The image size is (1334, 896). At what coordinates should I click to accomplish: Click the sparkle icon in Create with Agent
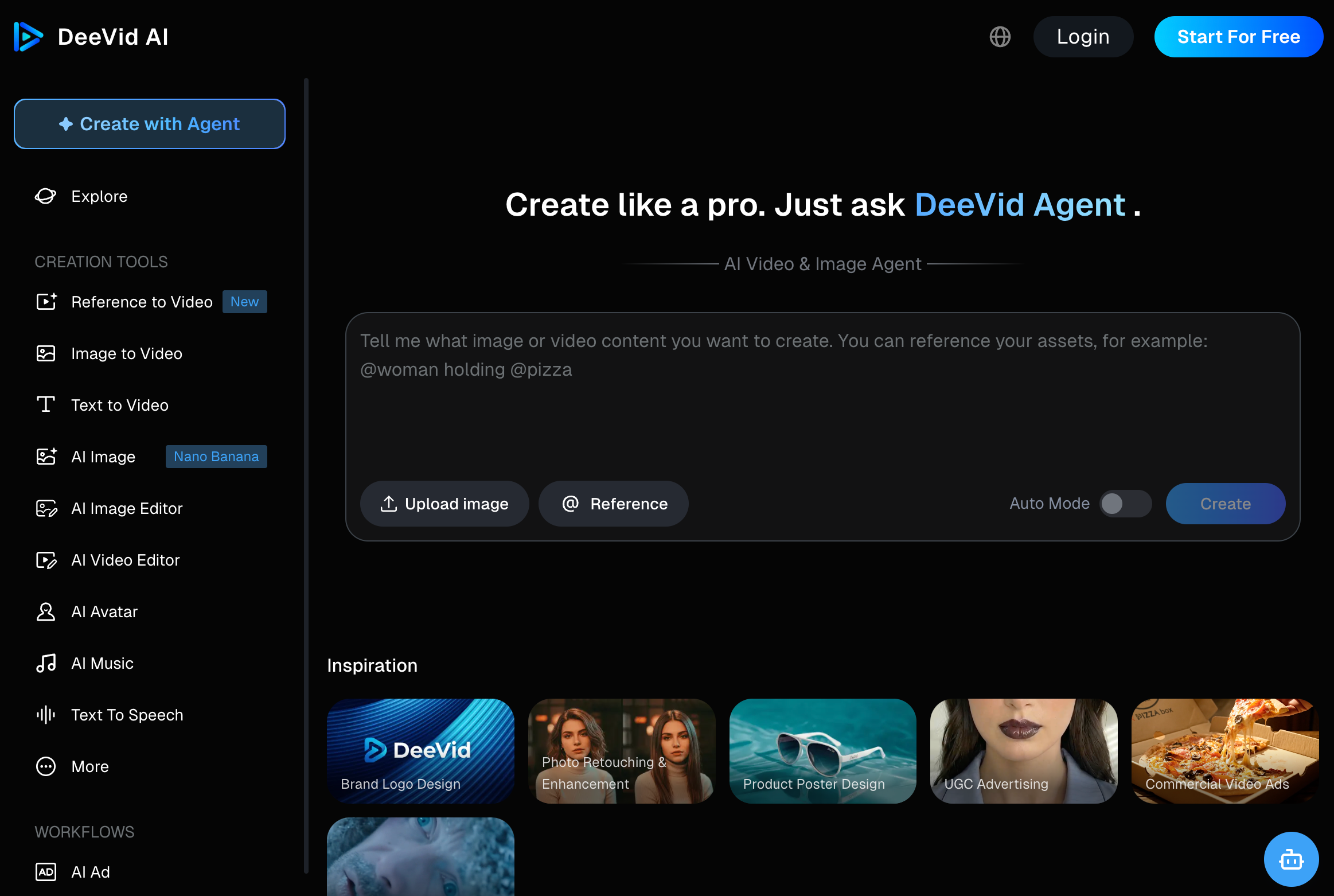click(66, 124)
